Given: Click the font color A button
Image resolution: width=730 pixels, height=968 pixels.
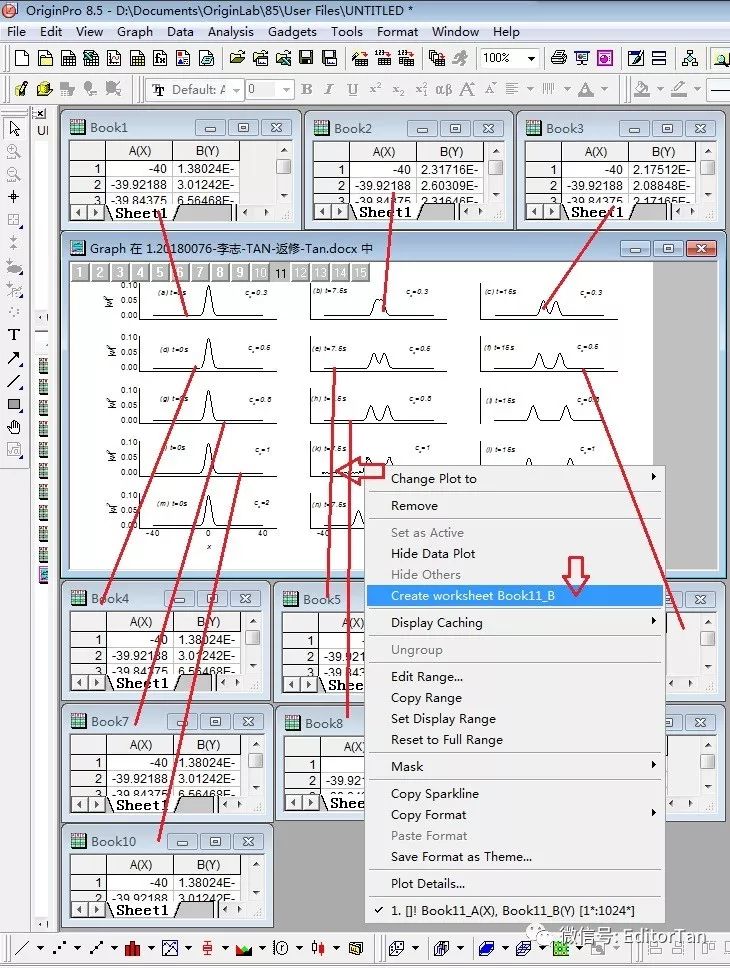Looking at the screenshot, I should point(585,90).
